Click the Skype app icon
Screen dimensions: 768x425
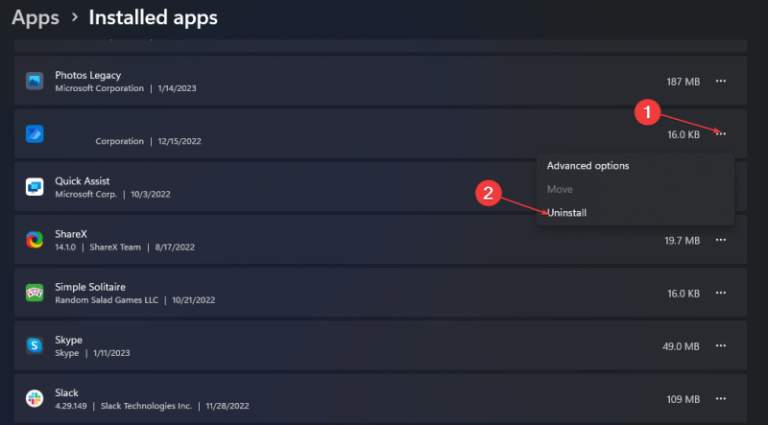tap(35, 346)
